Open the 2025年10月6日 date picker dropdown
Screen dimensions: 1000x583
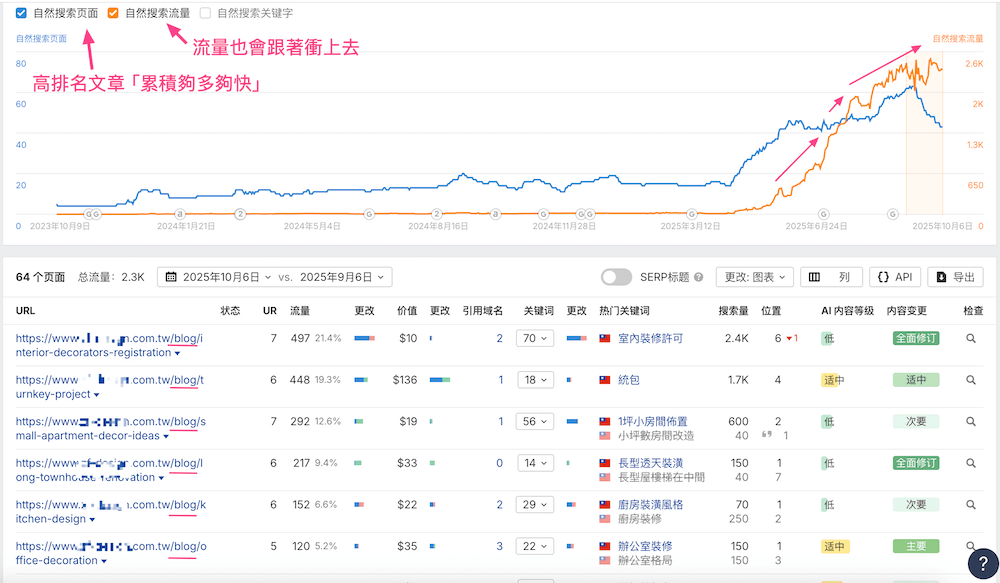213,277
